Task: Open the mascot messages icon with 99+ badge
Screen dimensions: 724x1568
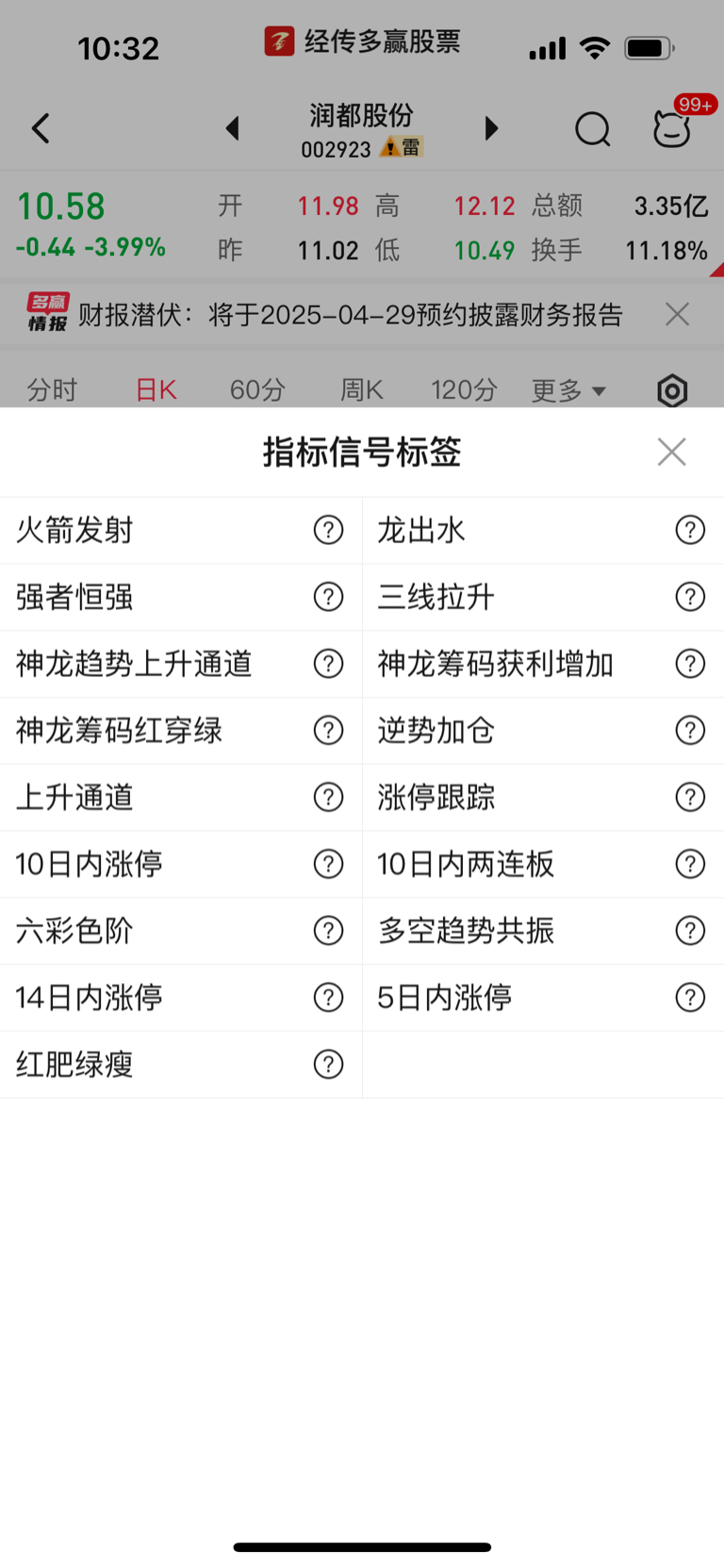Action: point(673,128)
